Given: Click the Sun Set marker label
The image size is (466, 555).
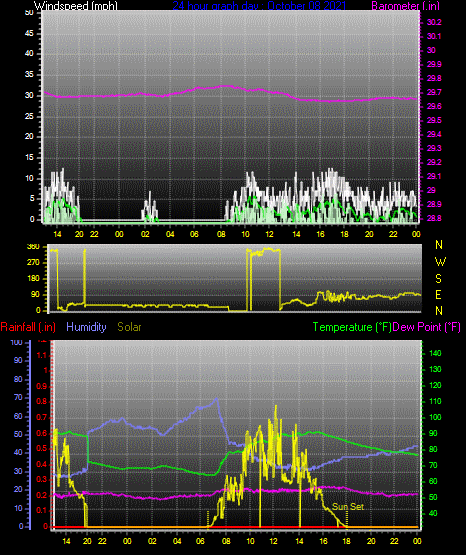Looking at the screenshot, I should pyautogui.click(x=347, y=507).
